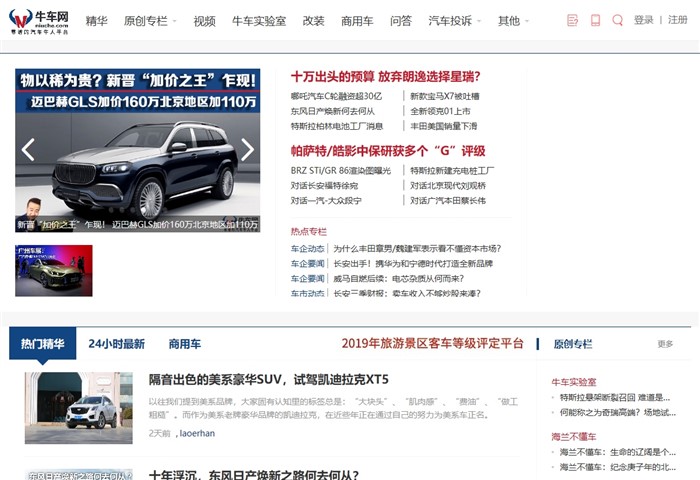Open 对话北京现代刘观桥 link
Viewport: 700px width, 480px height.
[448, 186]
